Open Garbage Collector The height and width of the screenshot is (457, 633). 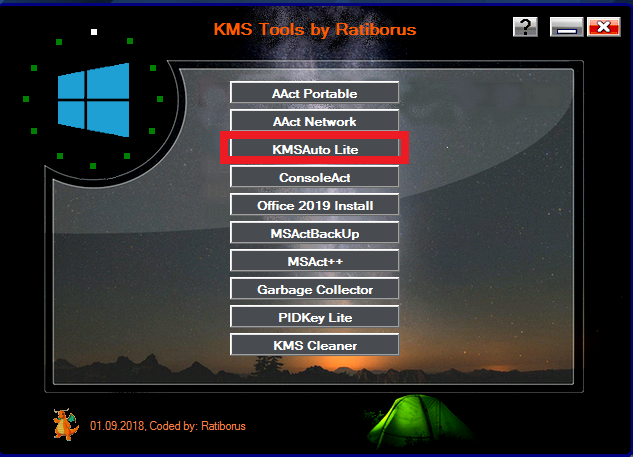[314, 288]
